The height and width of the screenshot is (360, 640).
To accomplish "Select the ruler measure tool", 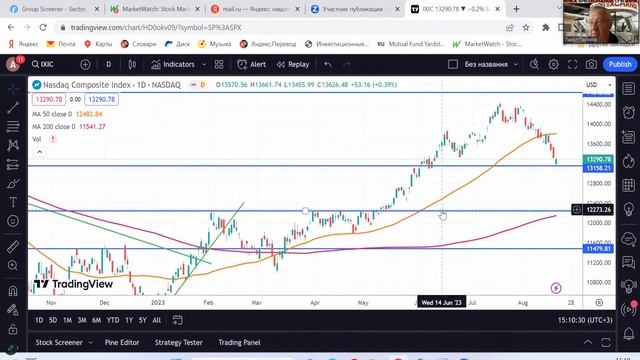I will pyautogui.click(x=13, y=246).
